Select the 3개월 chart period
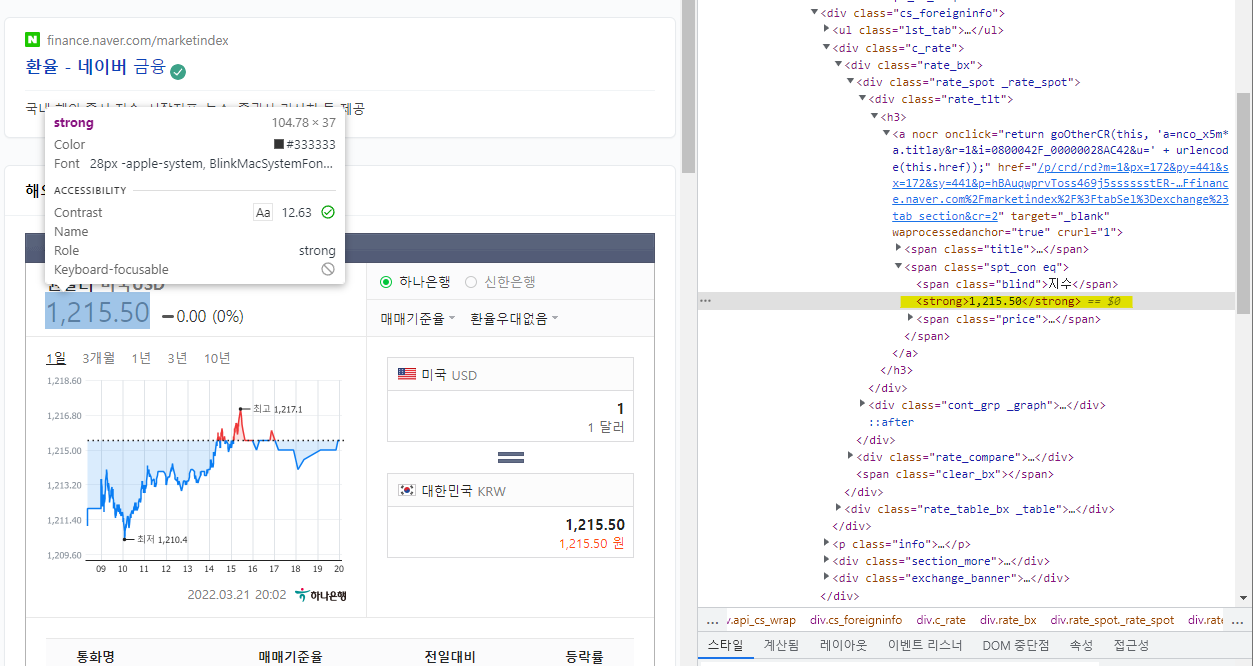The height and width of the screenshot is (666, 1253). tap(99, 359)
